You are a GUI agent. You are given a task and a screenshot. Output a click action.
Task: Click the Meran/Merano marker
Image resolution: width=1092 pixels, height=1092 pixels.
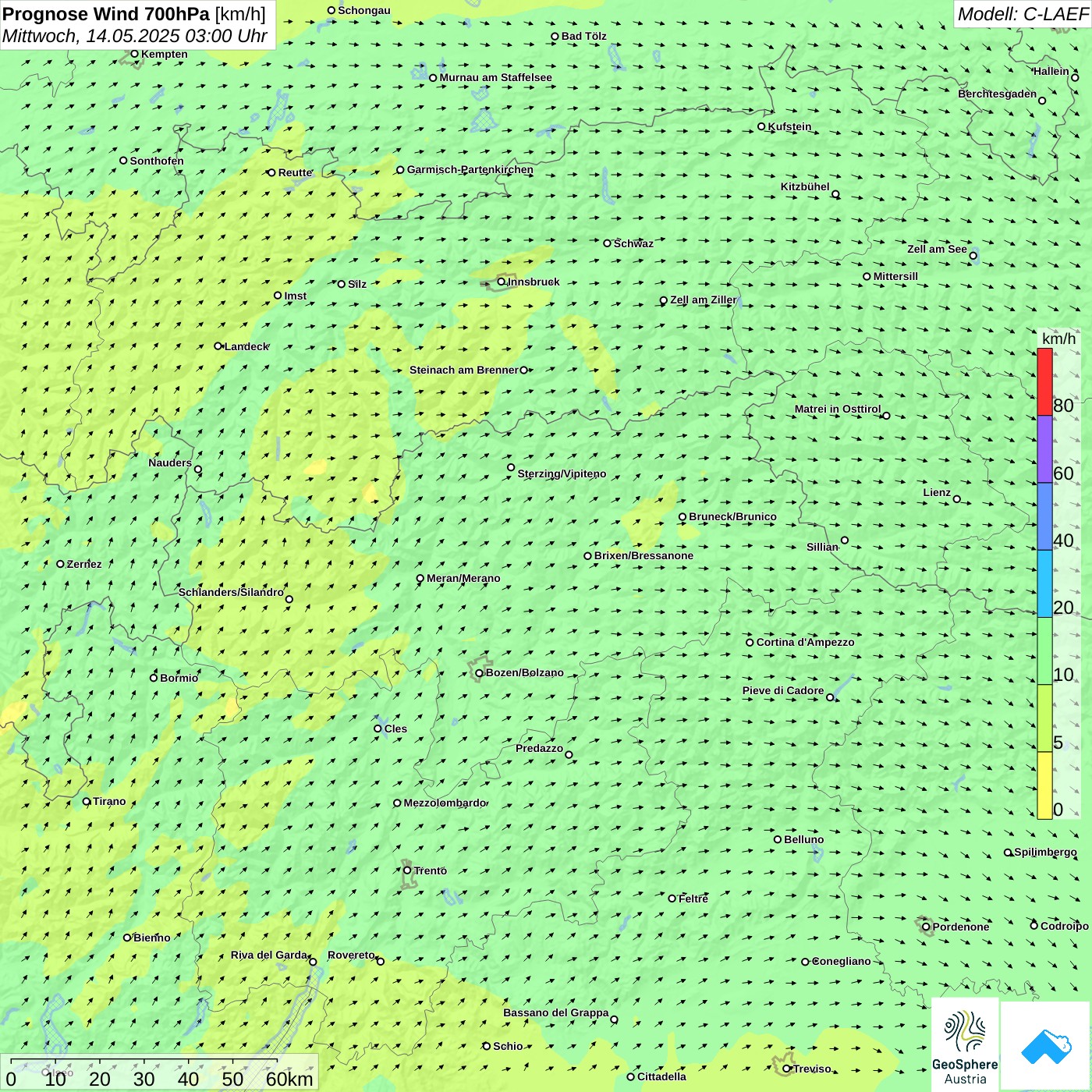coord(420,579)
